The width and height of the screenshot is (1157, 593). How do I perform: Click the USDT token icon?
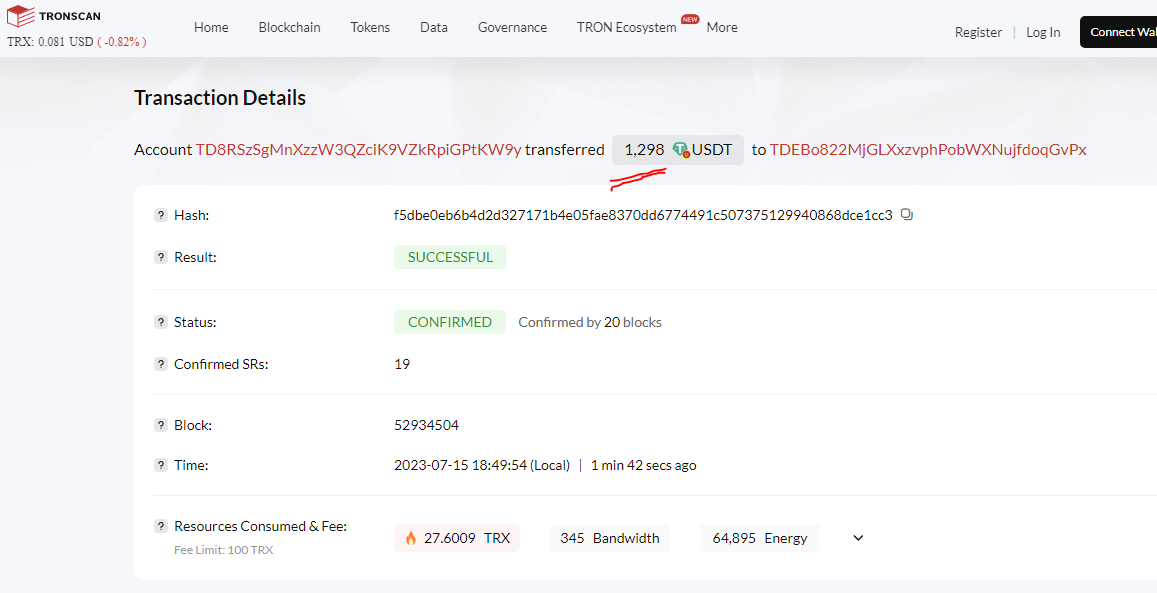pyautogui.click(x=681, y=150)
